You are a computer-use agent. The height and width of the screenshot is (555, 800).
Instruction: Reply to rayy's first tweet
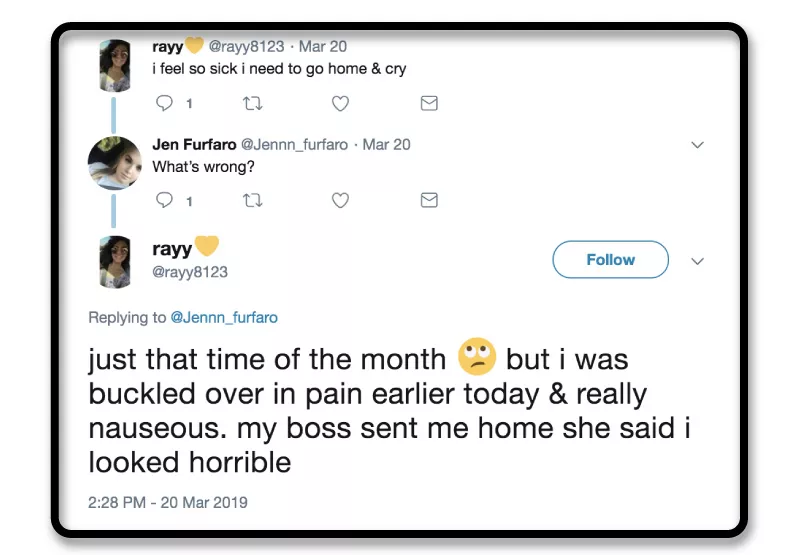166,103
